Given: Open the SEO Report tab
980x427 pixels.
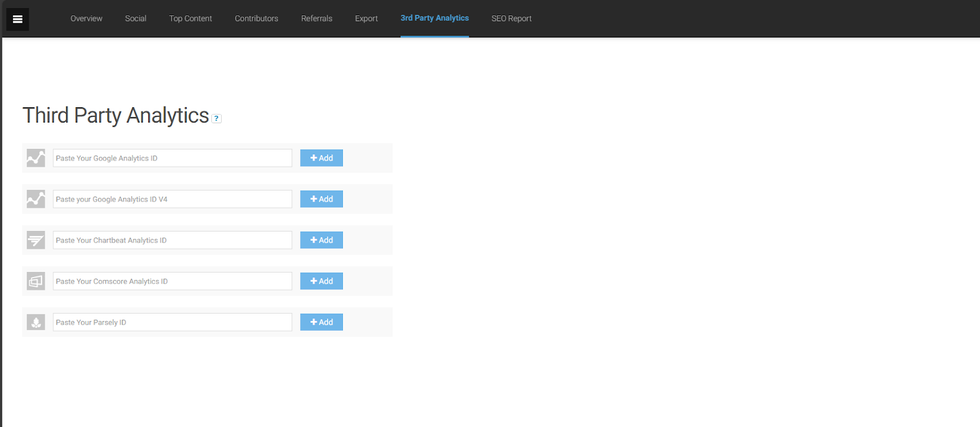Looking at the screenshot, I should click(x=511, y=19).
